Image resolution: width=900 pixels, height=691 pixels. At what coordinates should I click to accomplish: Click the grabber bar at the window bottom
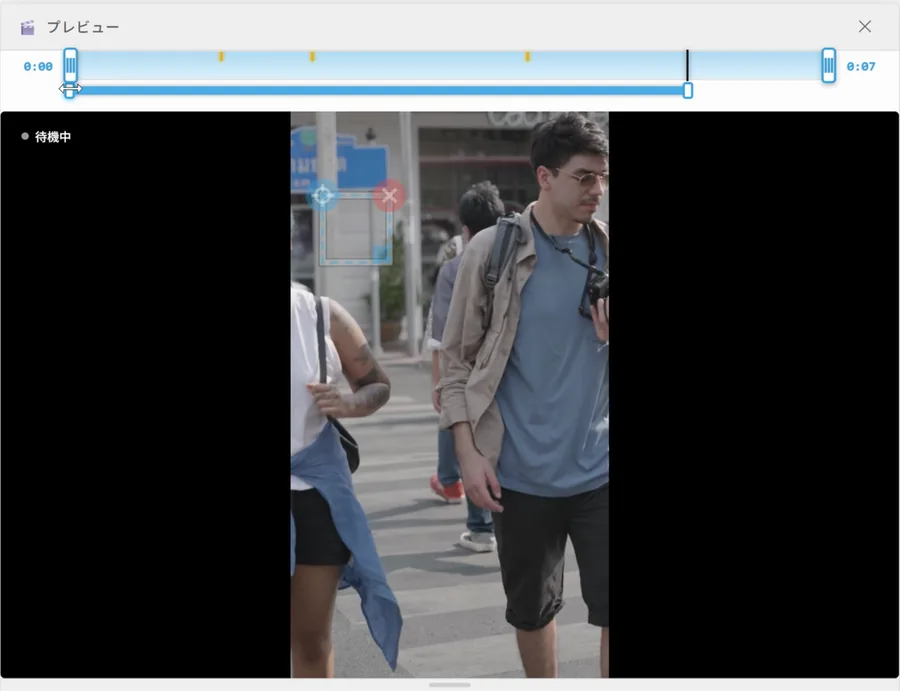[x=449, y=685]
